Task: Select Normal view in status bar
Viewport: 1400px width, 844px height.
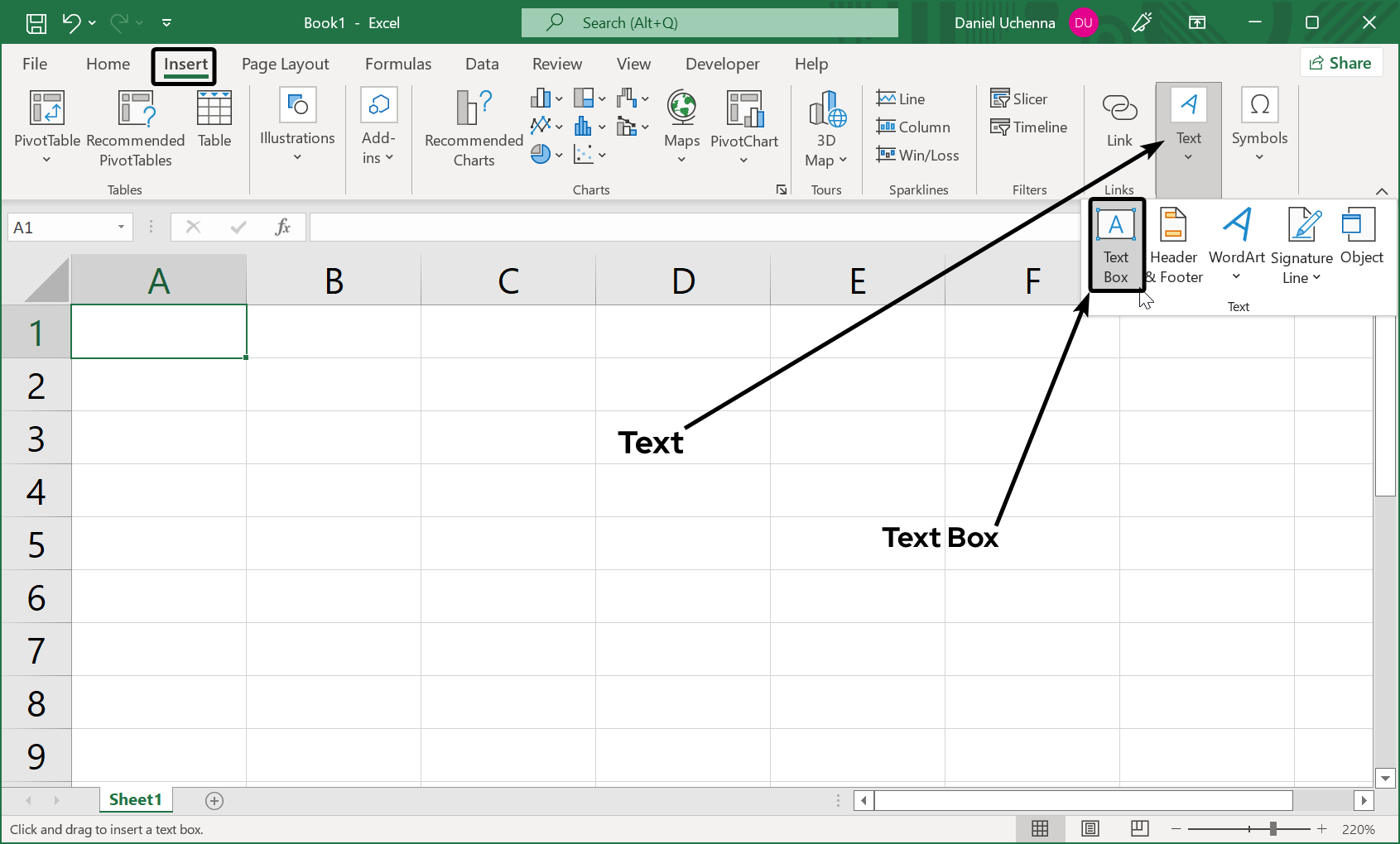Action: pyautogui.click(x=1041, y=828)
